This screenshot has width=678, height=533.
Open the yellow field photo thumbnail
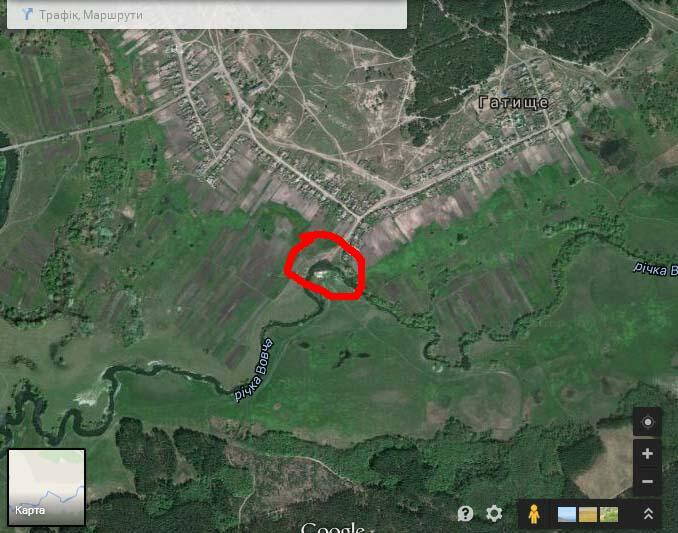(588, 514)
